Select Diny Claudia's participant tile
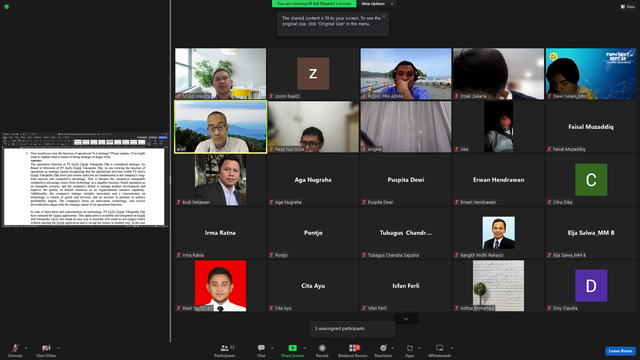 pyautogui.click(x=591, y=286)
